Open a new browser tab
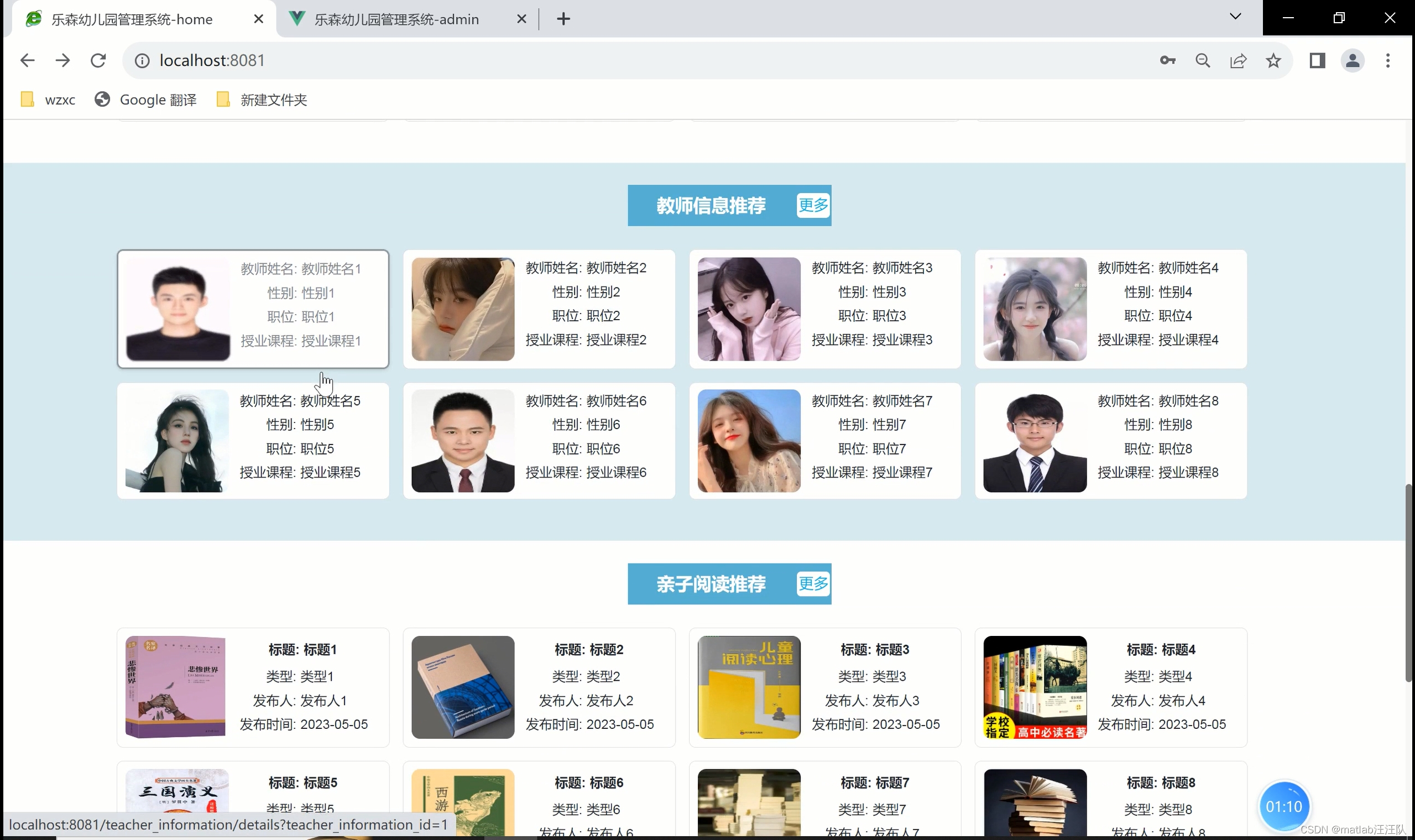 (563, 19)
